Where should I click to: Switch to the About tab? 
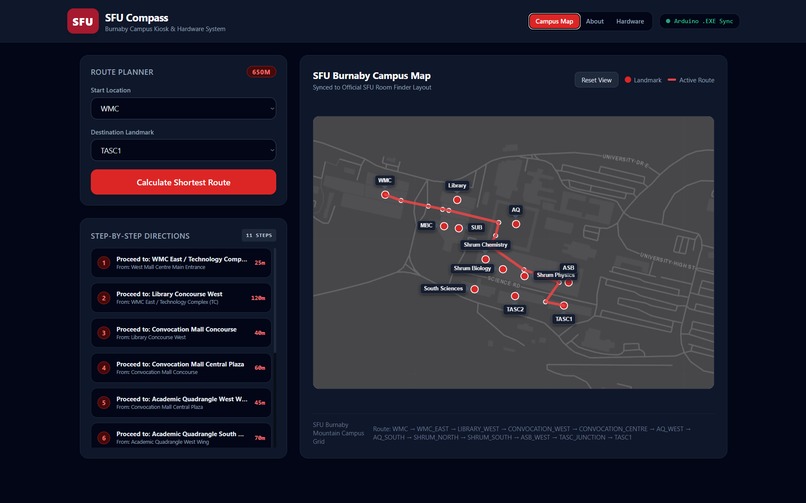[595, 21]
